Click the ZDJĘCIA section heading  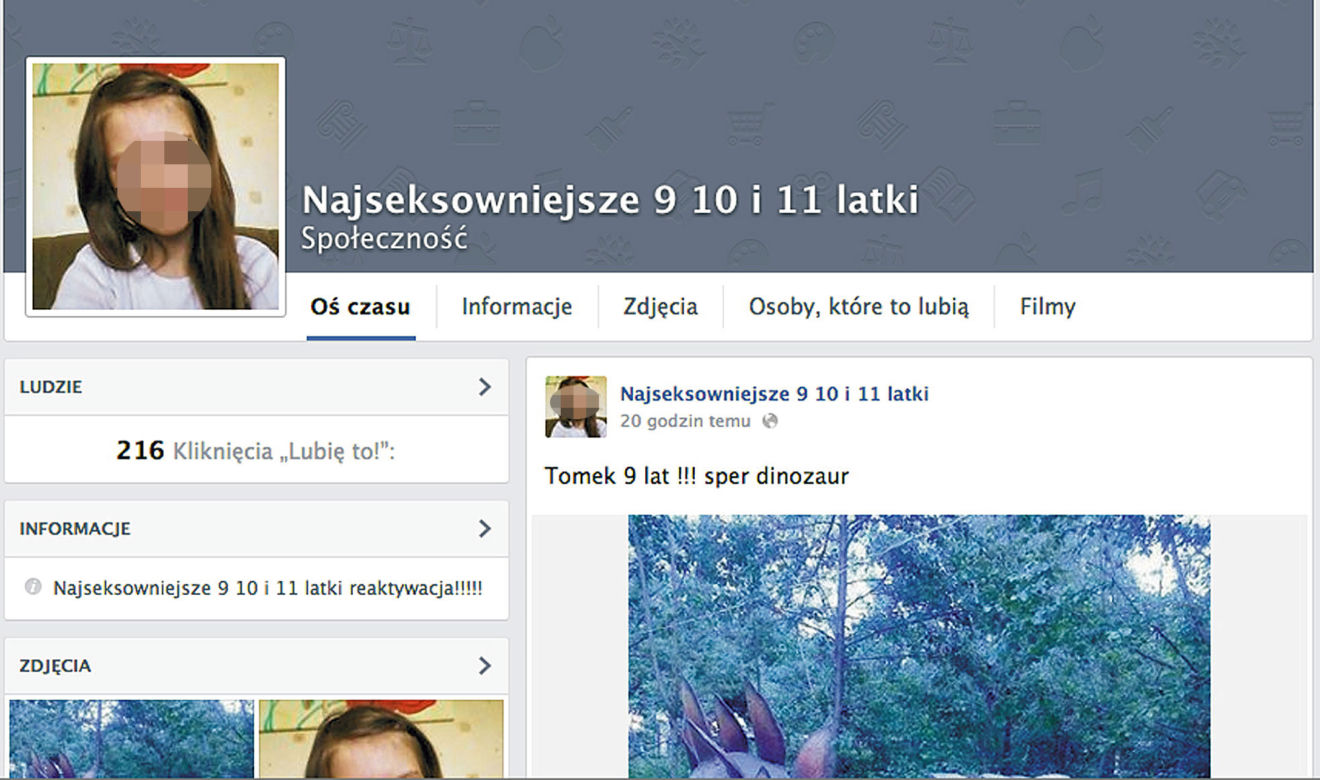(x=56, y=665)
